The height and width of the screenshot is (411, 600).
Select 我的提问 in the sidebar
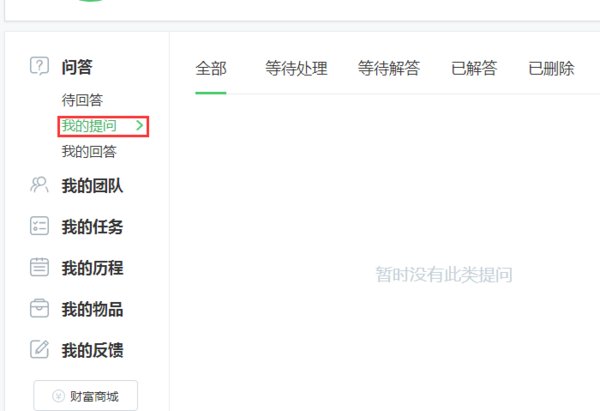tap(89, 126)
